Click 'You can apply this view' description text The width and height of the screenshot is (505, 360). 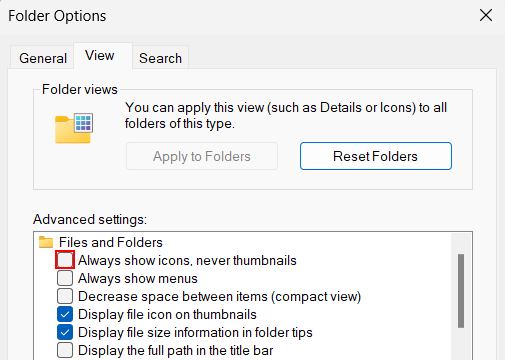click(286, 115)
